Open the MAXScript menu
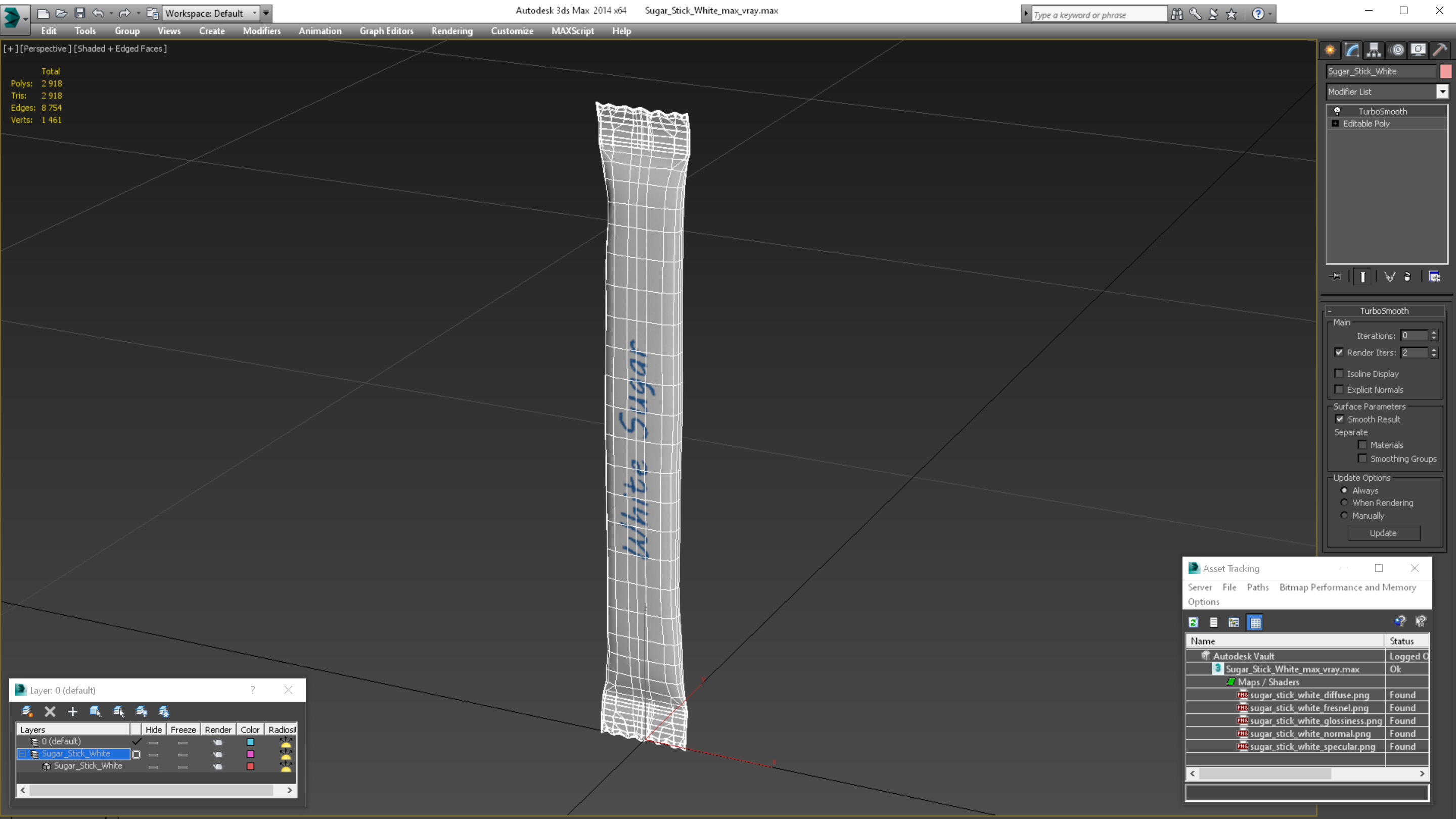Image resolution: width=1456 pixels, height=819 pixels. click(x=573, y=31)
